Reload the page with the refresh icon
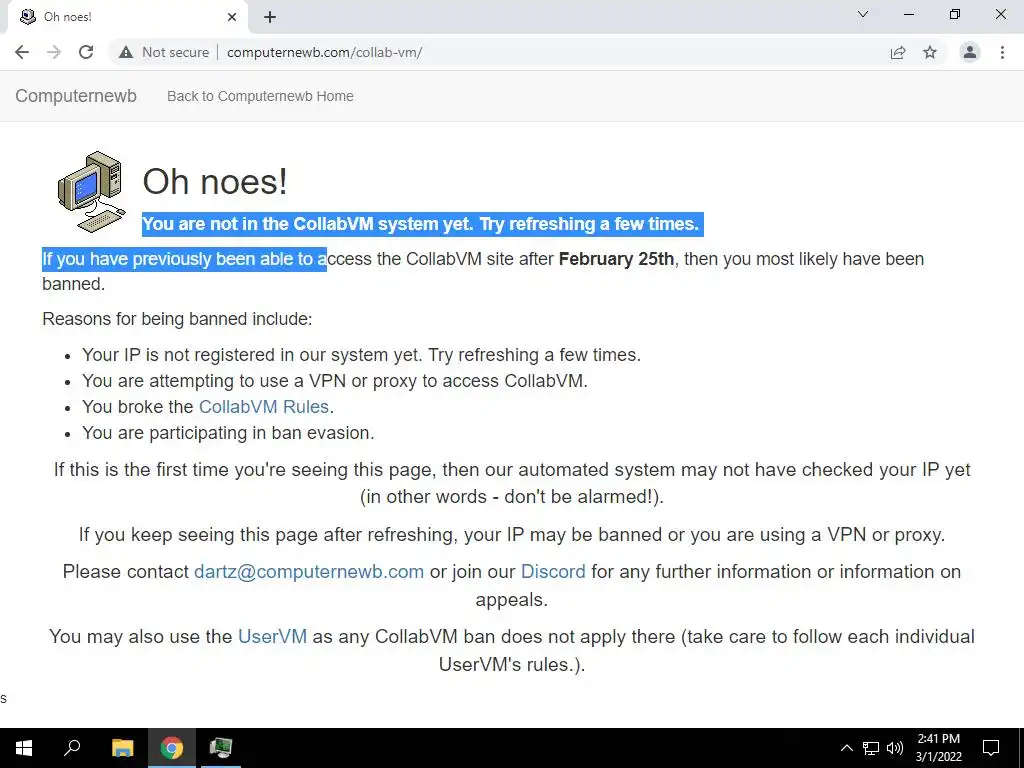 click(86, 52)
